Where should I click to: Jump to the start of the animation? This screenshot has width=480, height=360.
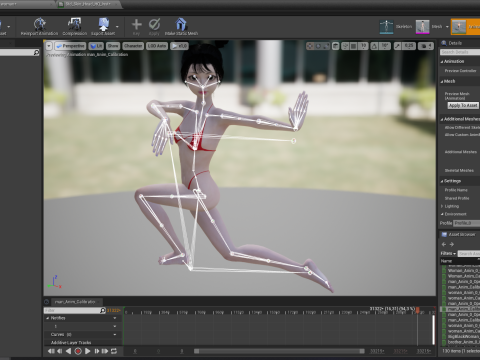coord(51,351)
